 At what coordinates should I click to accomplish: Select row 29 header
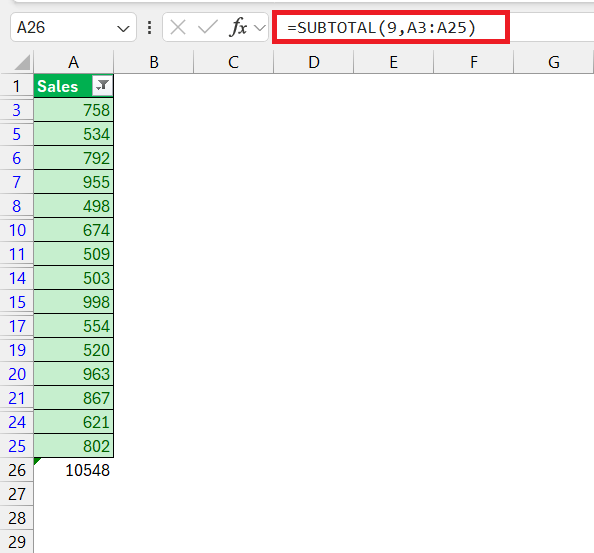pyautogui.click(x=17, y=542)
